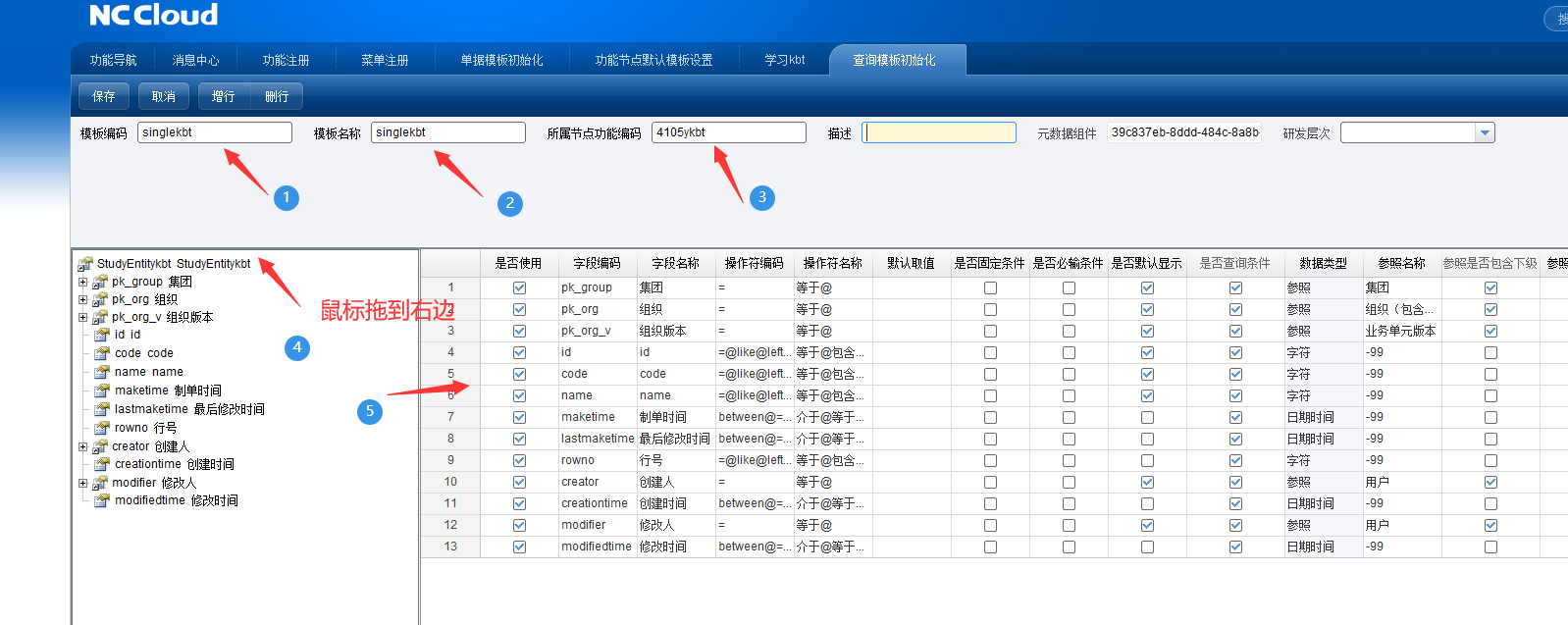Click row number 13 header cell
This screenshot has height=625, width=1568.
point(450,547)
